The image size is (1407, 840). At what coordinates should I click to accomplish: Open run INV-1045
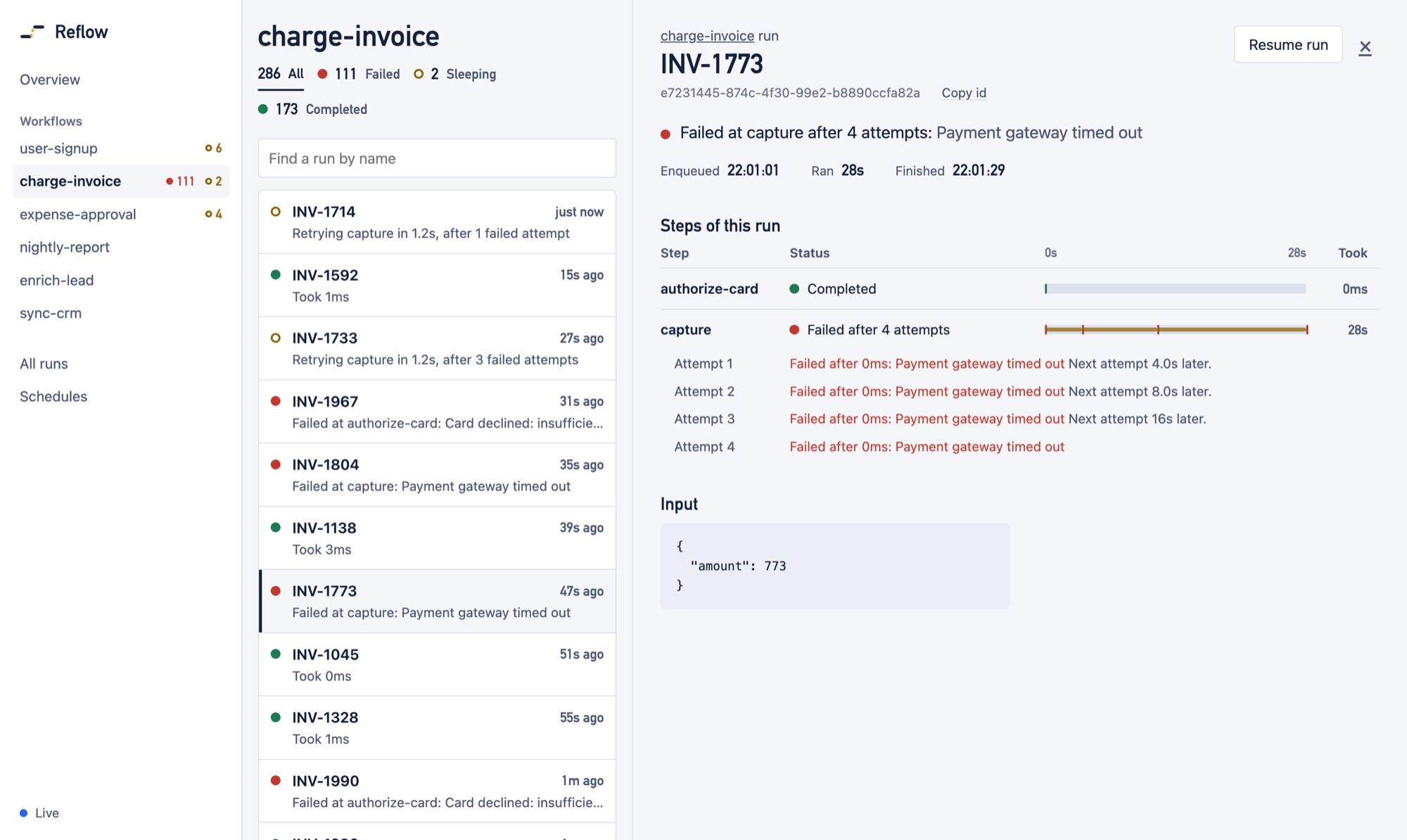click(437, 665)
